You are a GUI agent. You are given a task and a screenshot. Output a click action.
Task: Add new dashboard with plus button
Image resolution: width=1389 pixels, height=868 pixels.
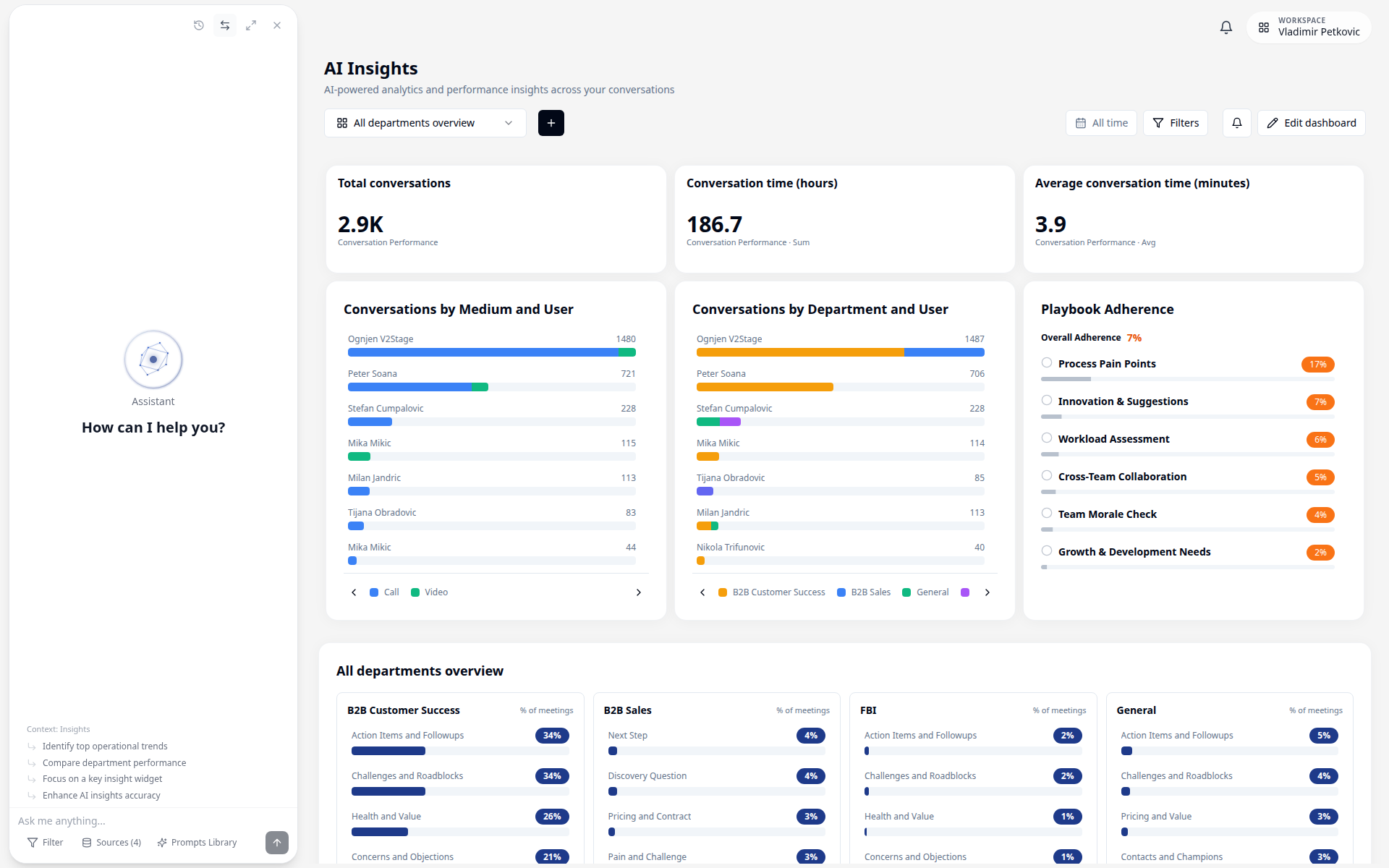coord(551,123)
